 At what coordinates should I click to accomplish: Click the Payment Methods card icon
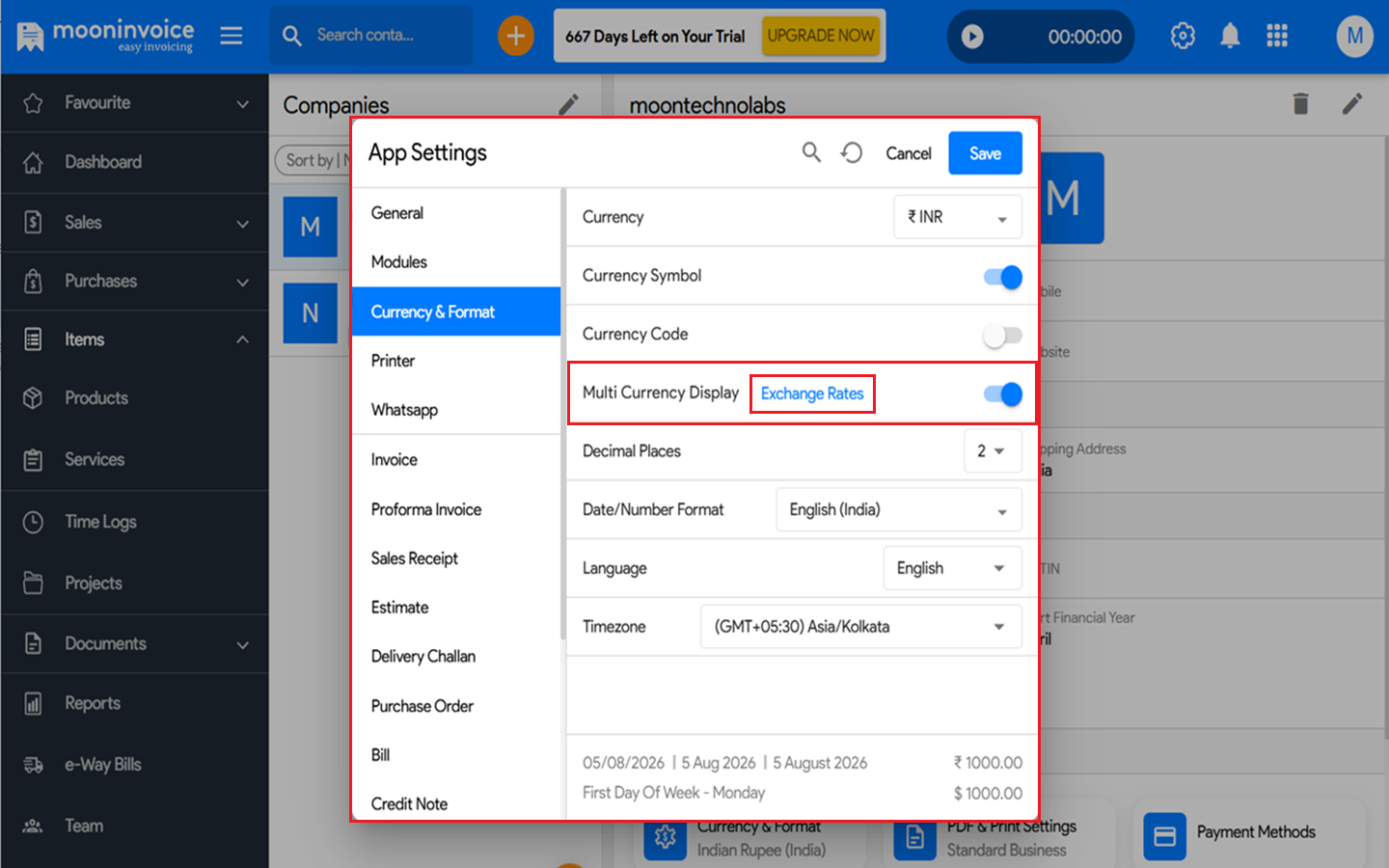(x=1164, y=836)
